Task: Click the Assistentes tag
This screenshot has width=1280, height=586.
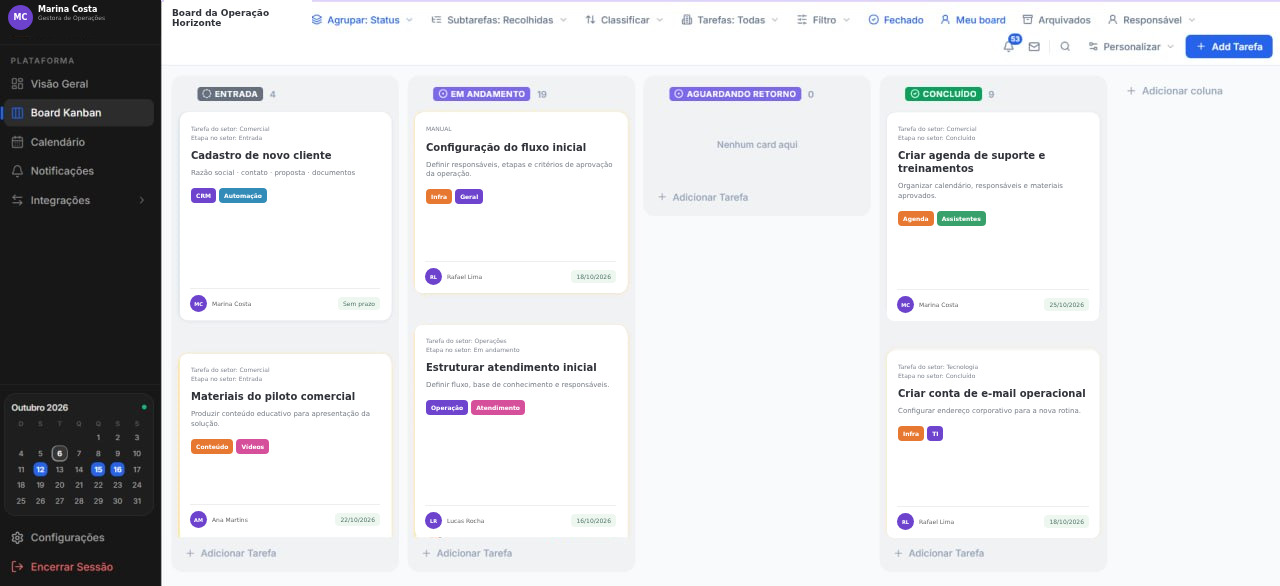Action: click(x=961, y=218)
